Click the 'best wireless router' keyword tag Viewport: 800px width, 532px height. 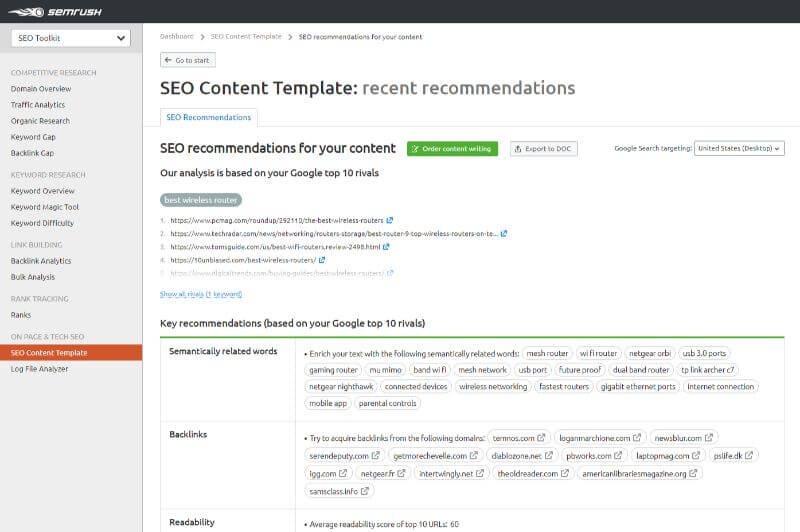coord(201,200)
